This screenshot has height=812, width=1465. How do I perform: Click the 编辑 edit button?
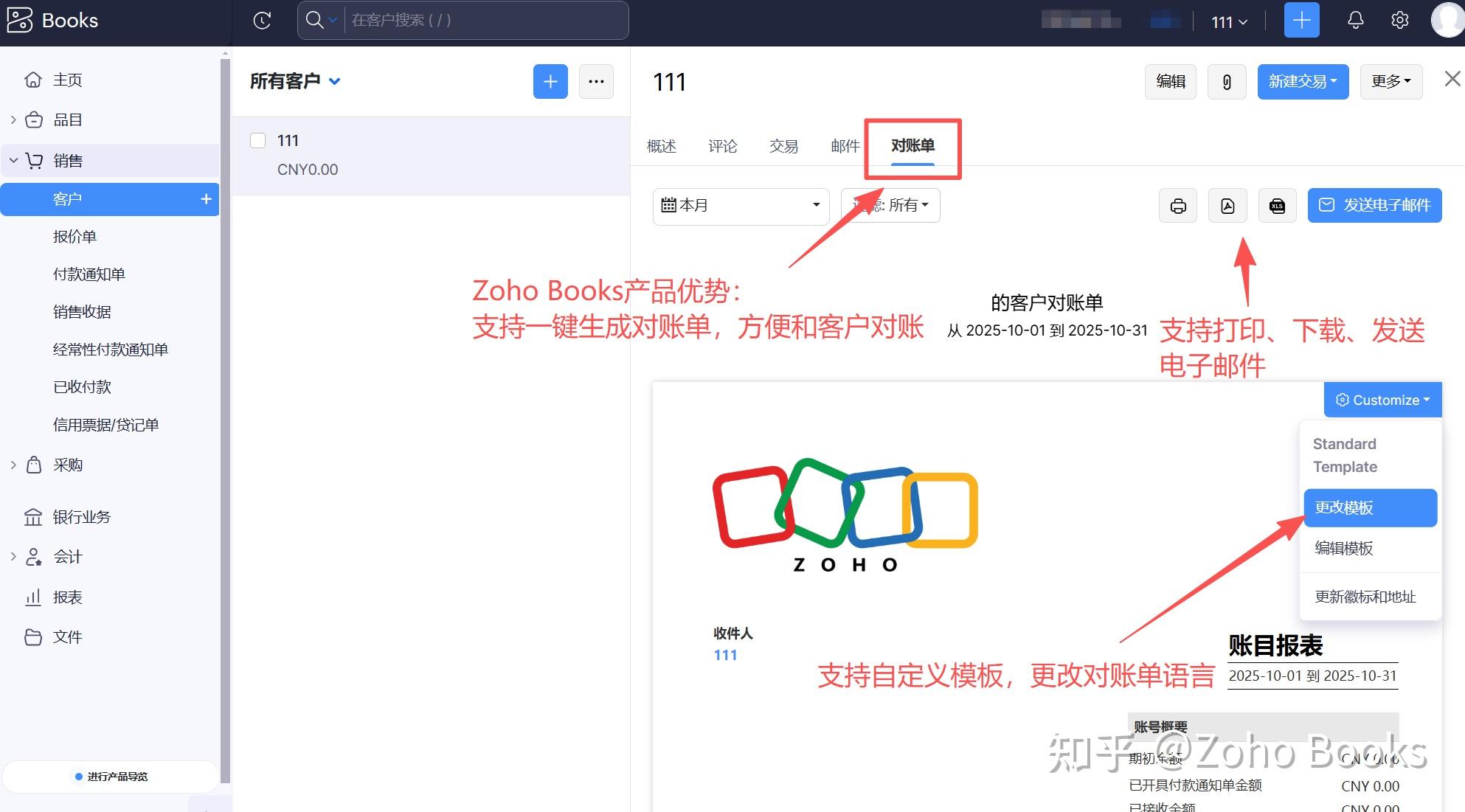(x=1171, y=81)
